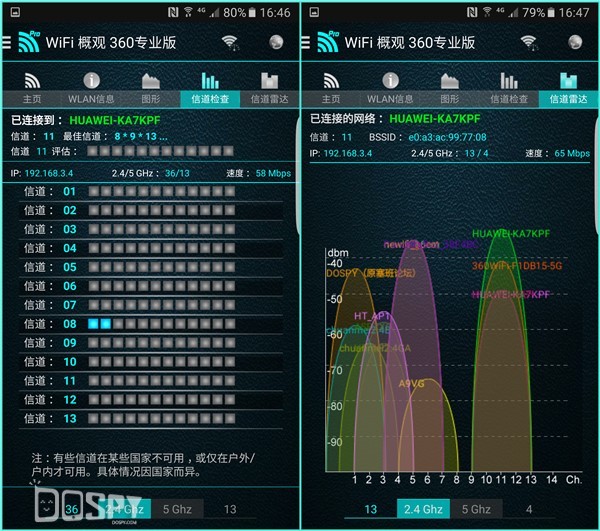Viewport: 600px width, 531px height.
Task: Select 信道雷达 tab on right screen
Action: click(568, 89)
